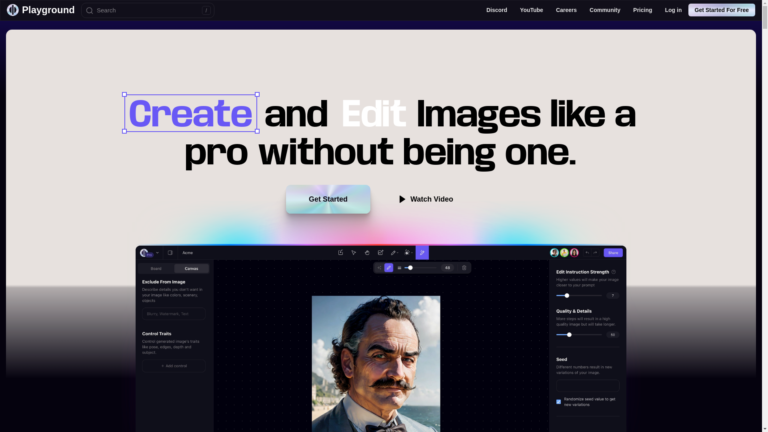Click the Exclude From Image text field
This screenshot has height=432, width=768.
(173, 314)
